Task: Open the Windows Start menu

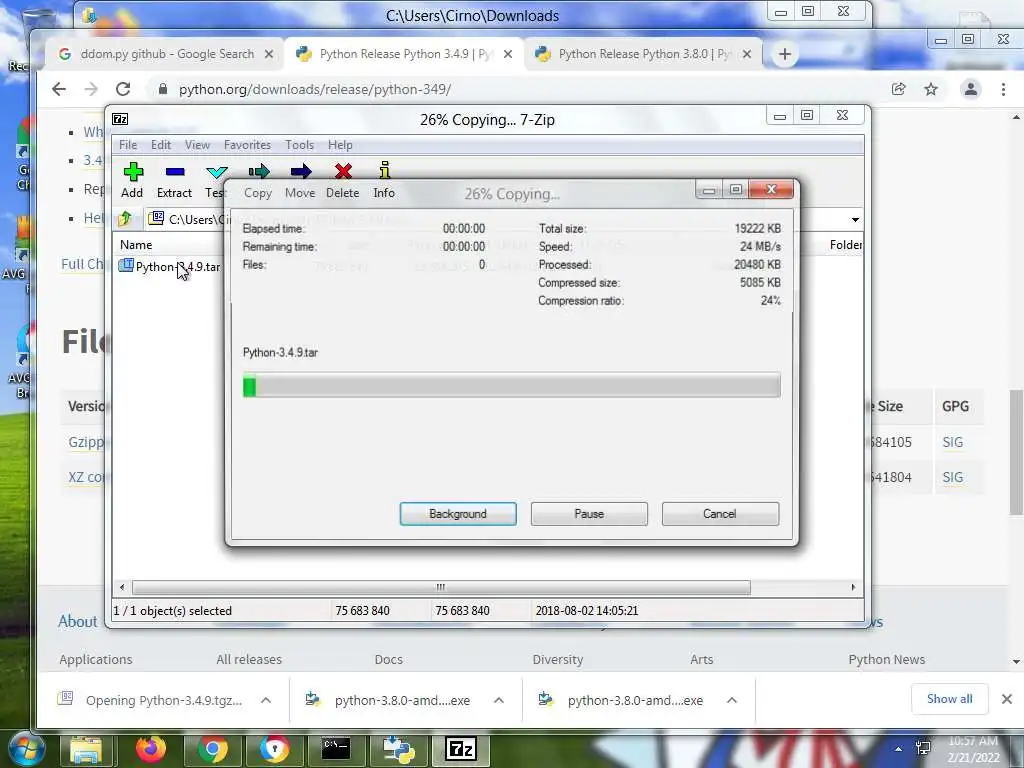Action: tap(25, 749)
